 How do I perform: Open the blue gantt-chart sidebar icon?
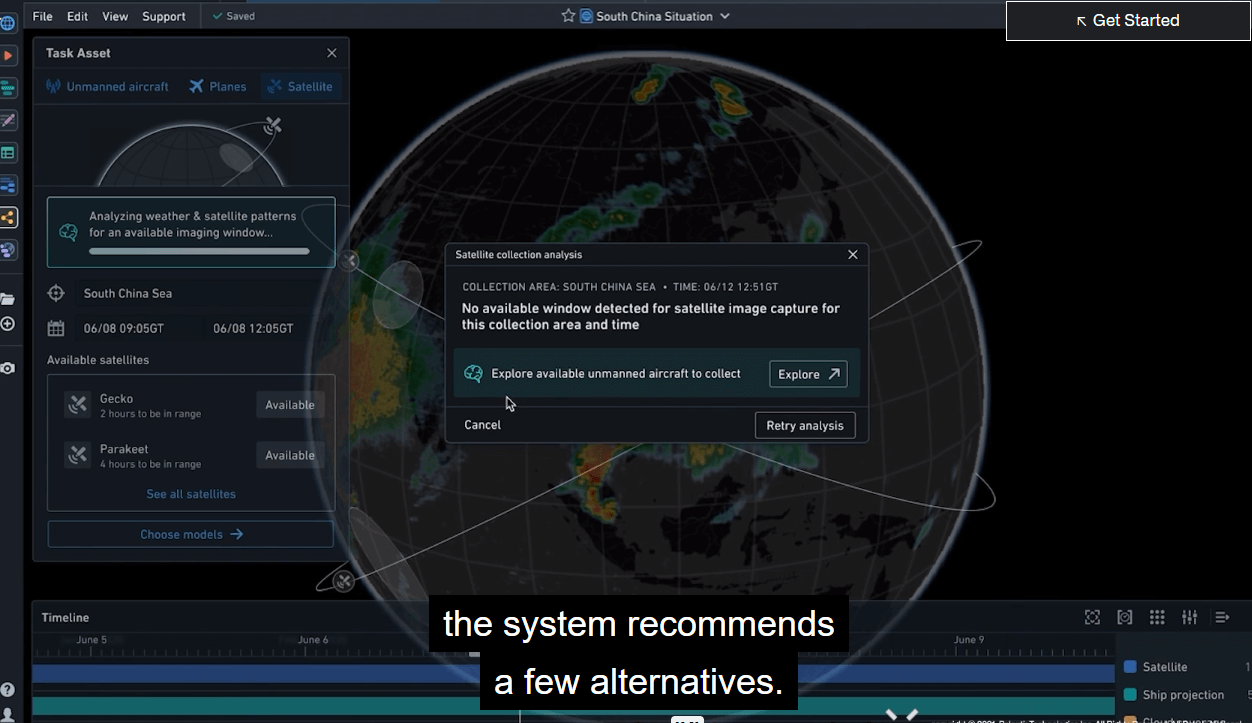(8, 185)
